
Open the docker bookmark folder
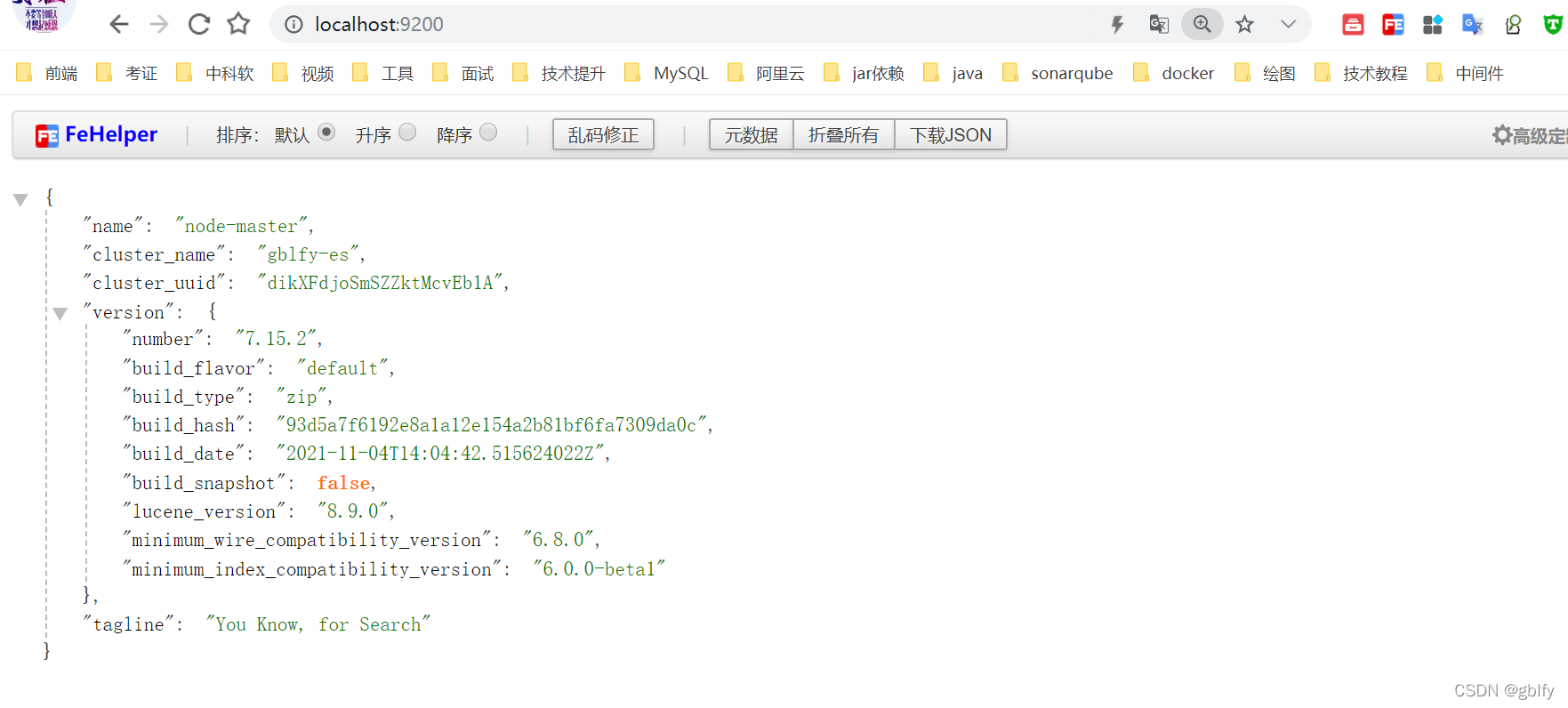click(1174, 73)
